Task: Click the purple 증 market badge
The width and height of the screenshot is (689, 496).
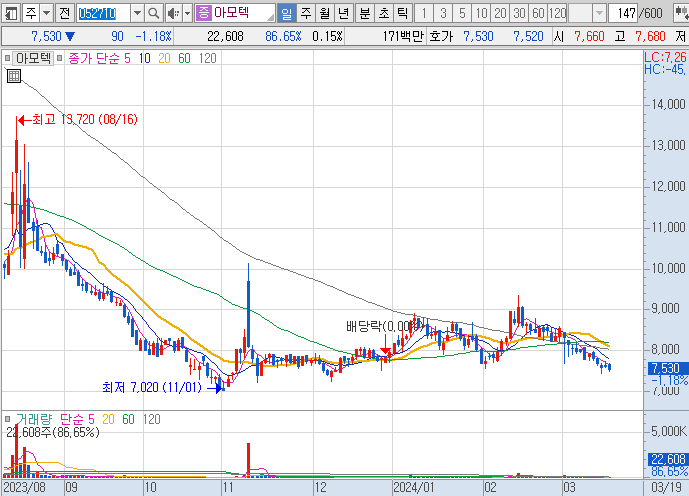Action: (203, 13)
